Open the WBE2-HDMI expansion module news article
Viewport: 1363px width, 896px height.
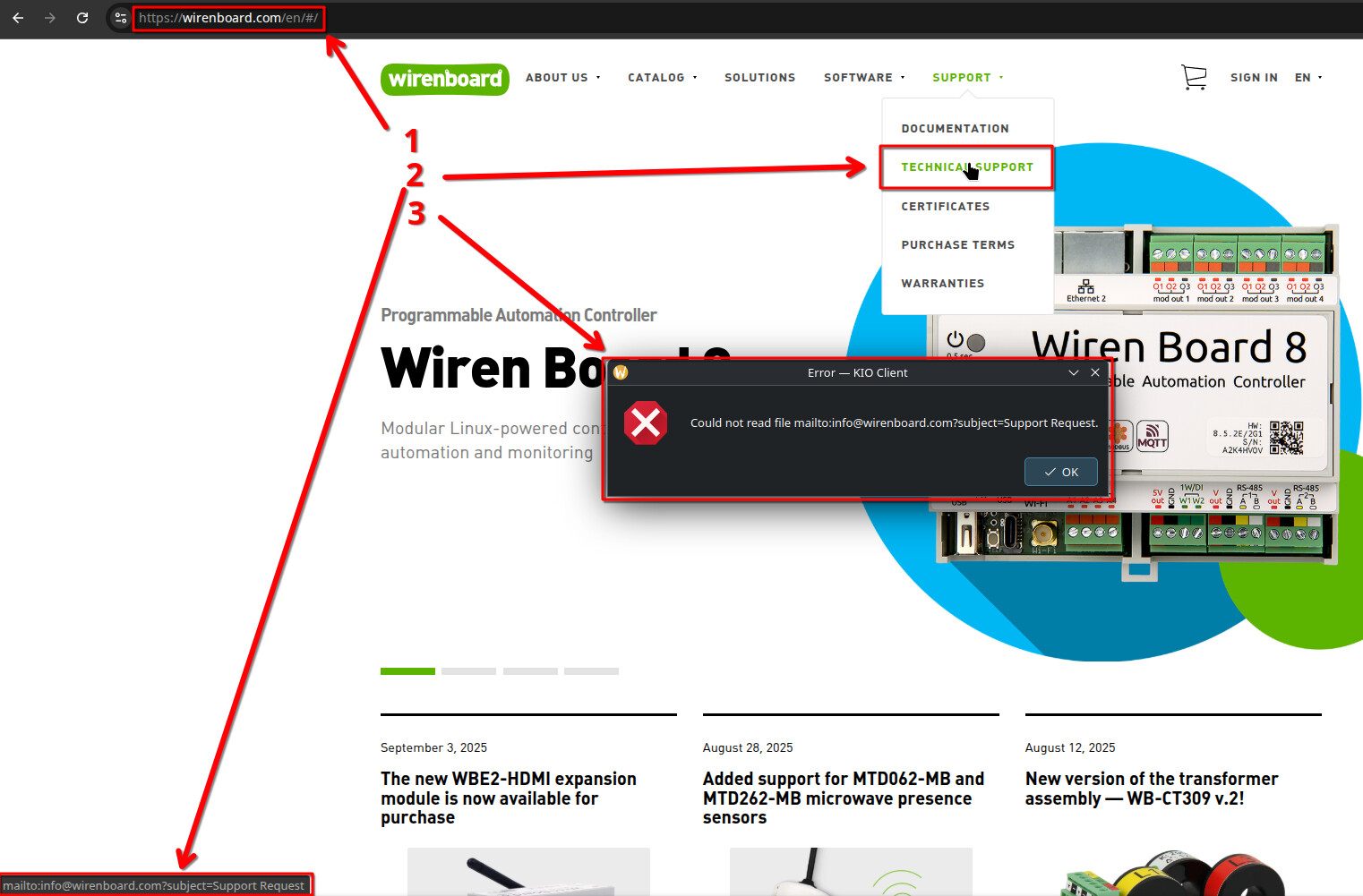pos(508,798)
